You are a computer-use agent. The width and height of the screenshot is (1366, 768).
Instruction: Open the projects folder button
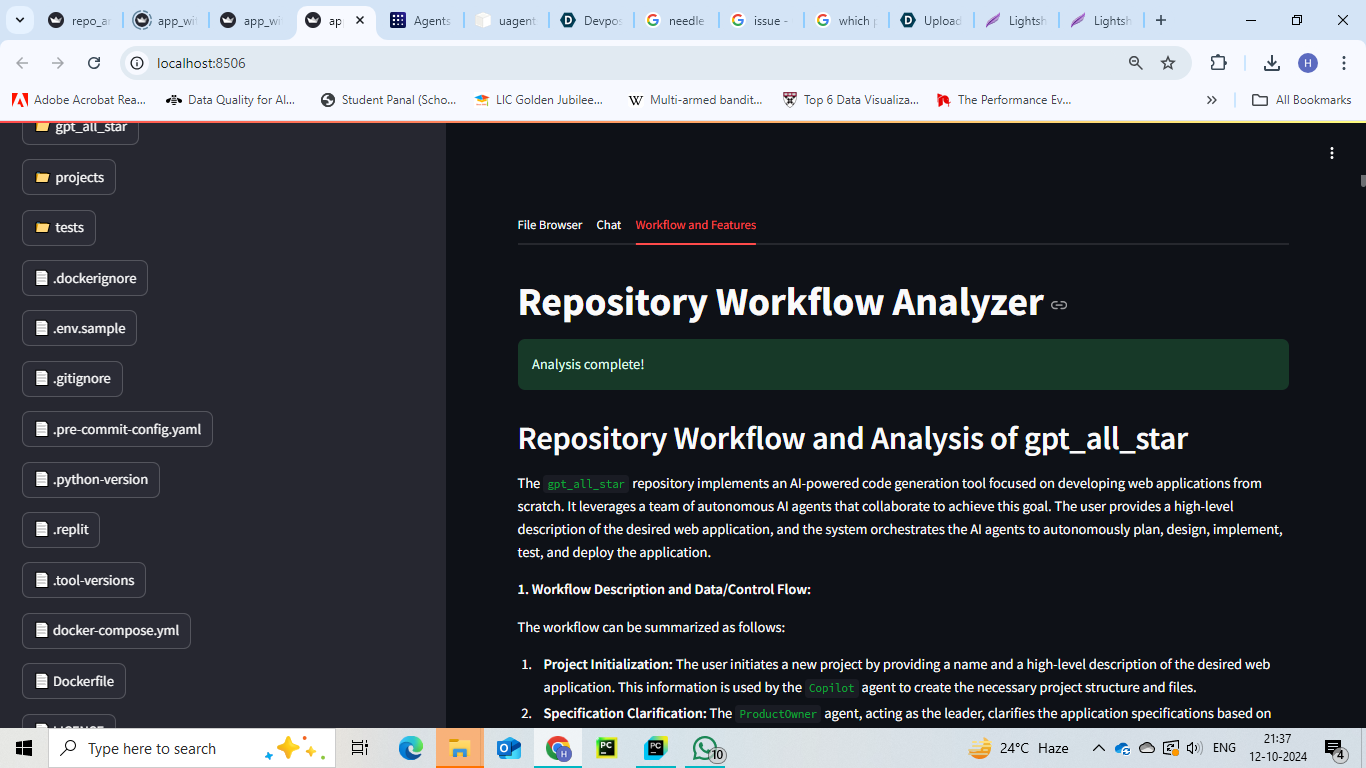pyautogui.click(x=69, y=177)
